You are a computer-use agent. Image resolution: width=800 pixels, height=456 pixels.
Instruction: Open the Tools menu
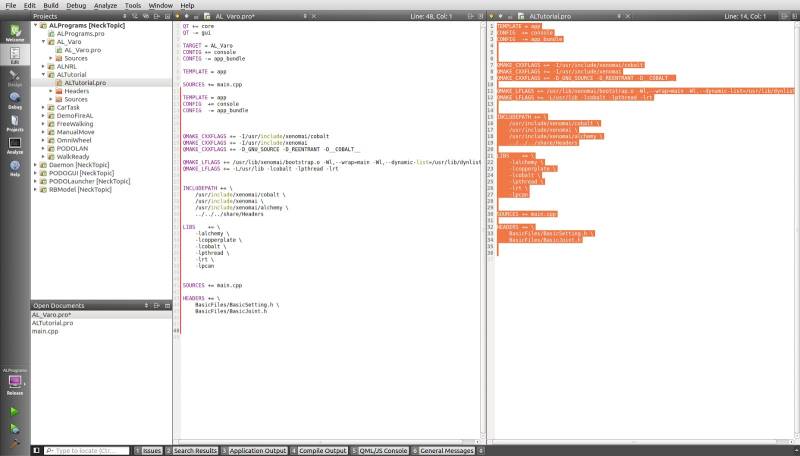coord(133,5)
